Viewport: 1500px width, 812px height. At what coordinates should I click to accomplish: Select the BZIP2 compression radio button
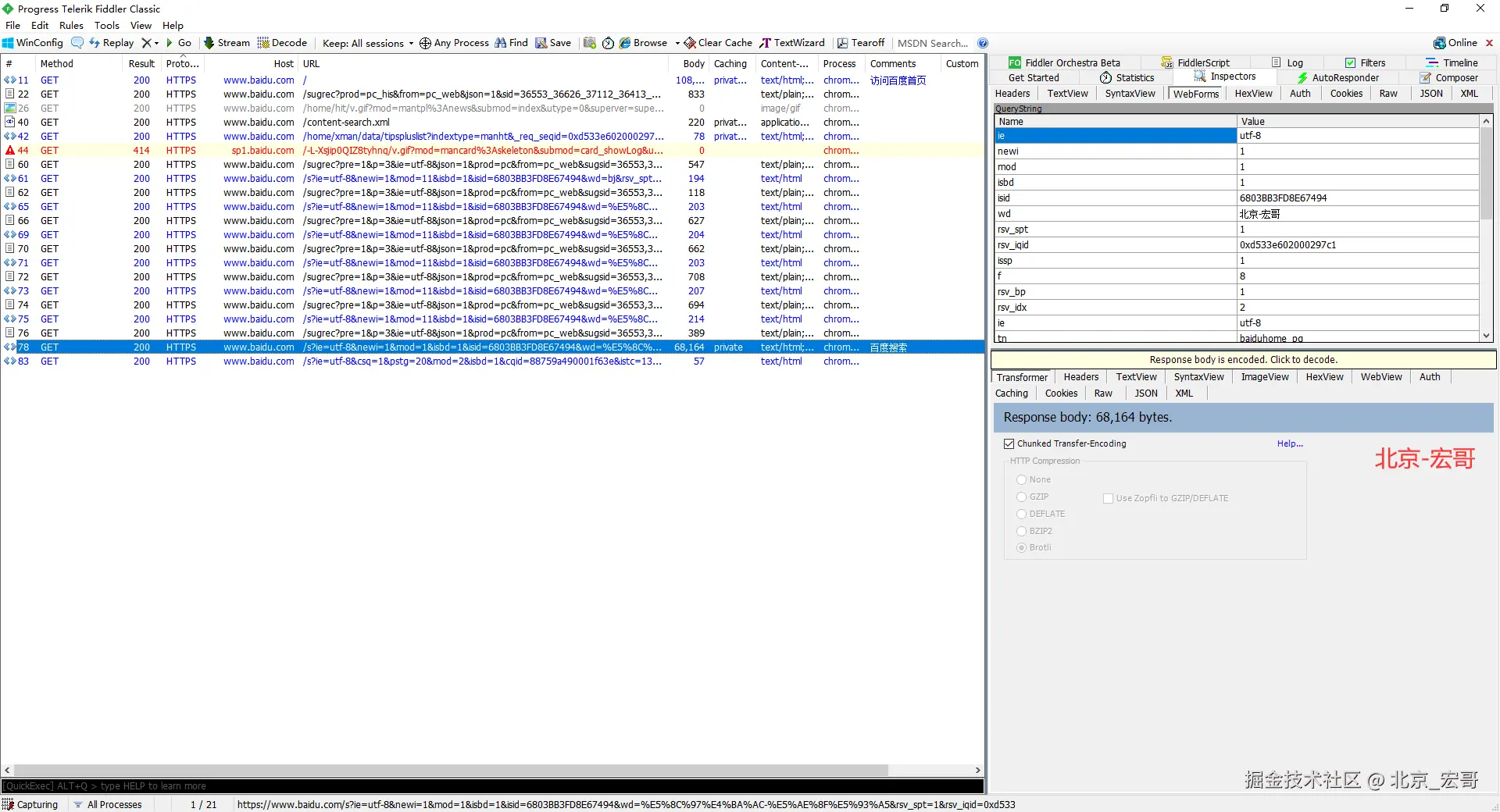point(1021,531)
